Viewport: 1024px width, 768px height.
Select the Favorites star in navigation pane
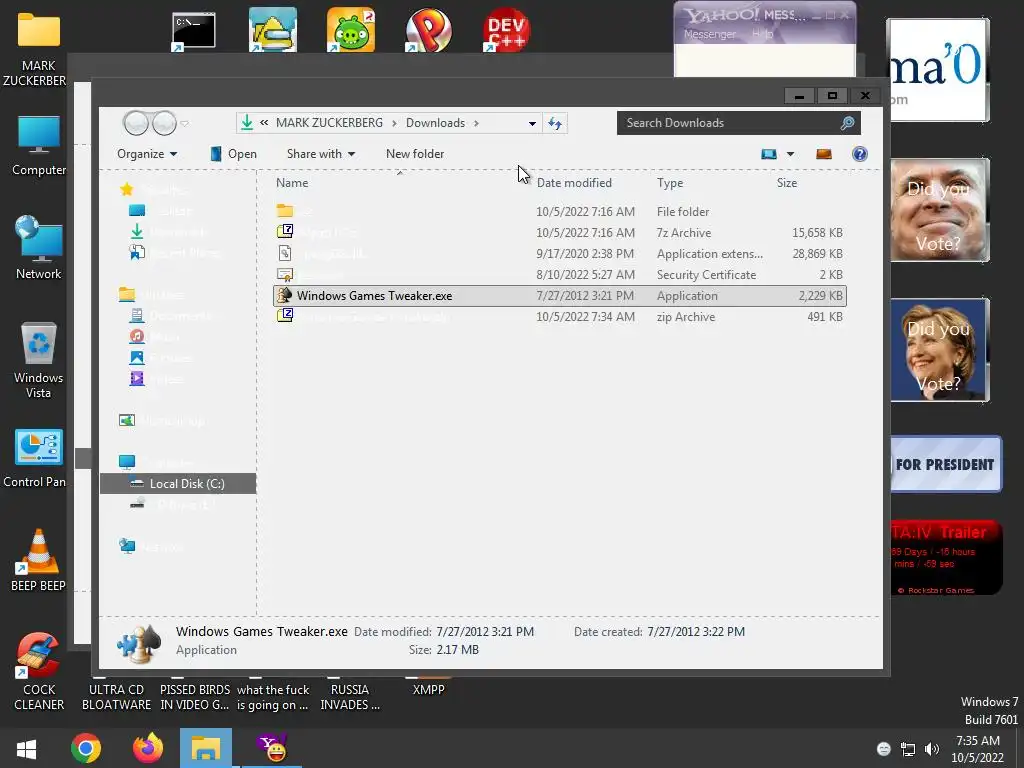(x=127, y=189)
